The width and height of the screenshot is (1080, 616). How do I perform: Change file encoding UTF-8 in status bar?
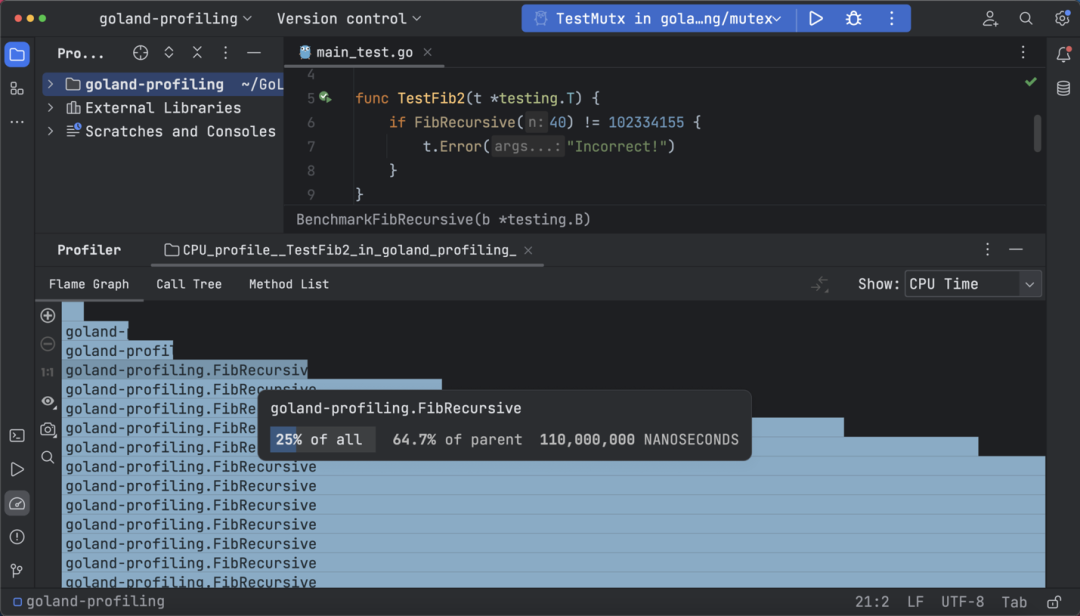pyautogui.click(x=963, y=602)
